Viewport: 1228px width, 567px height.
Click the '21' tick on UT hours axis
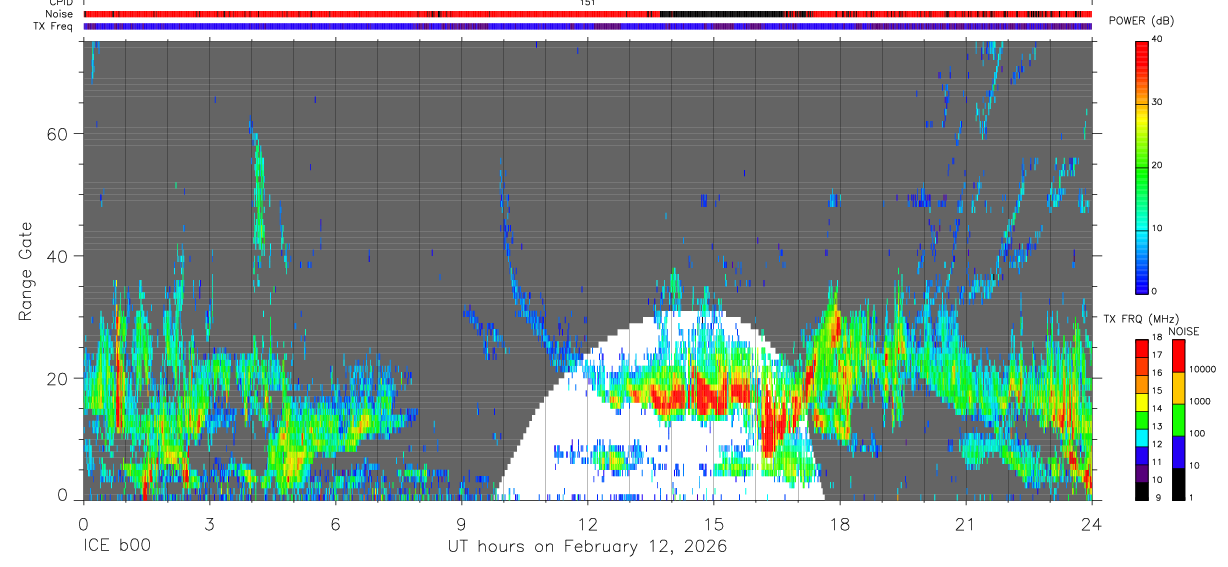[965, 524]
